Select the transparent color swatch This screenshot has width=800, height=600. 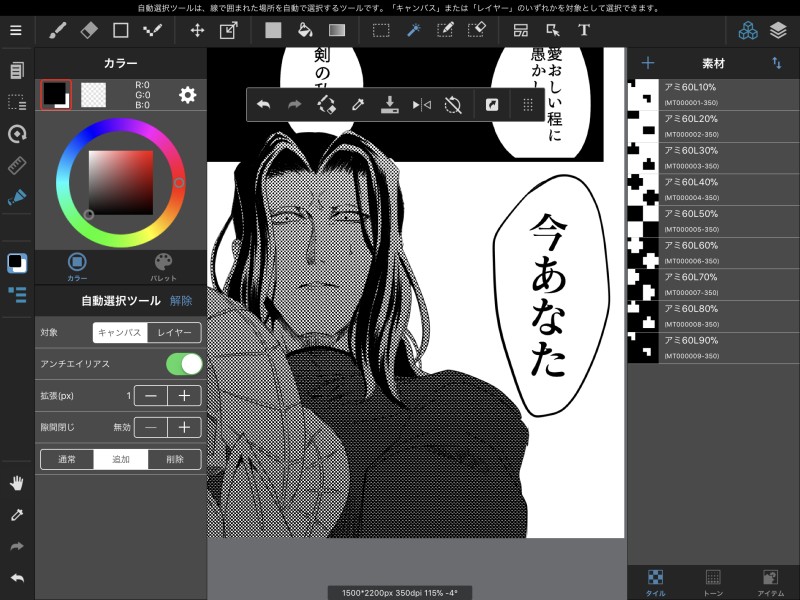(x=94, y=95)
